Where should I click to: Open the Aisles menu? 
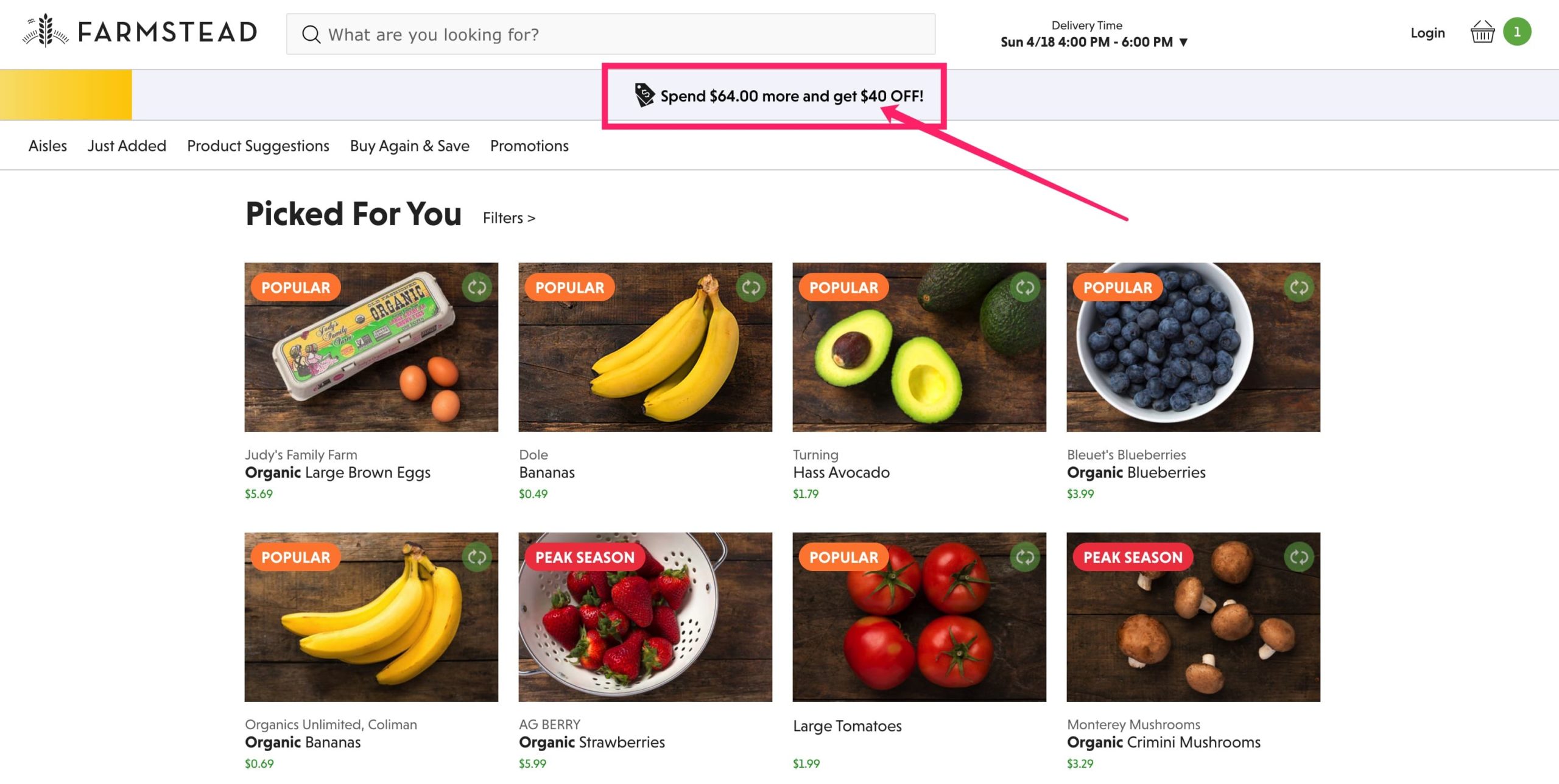click(48, 146)
